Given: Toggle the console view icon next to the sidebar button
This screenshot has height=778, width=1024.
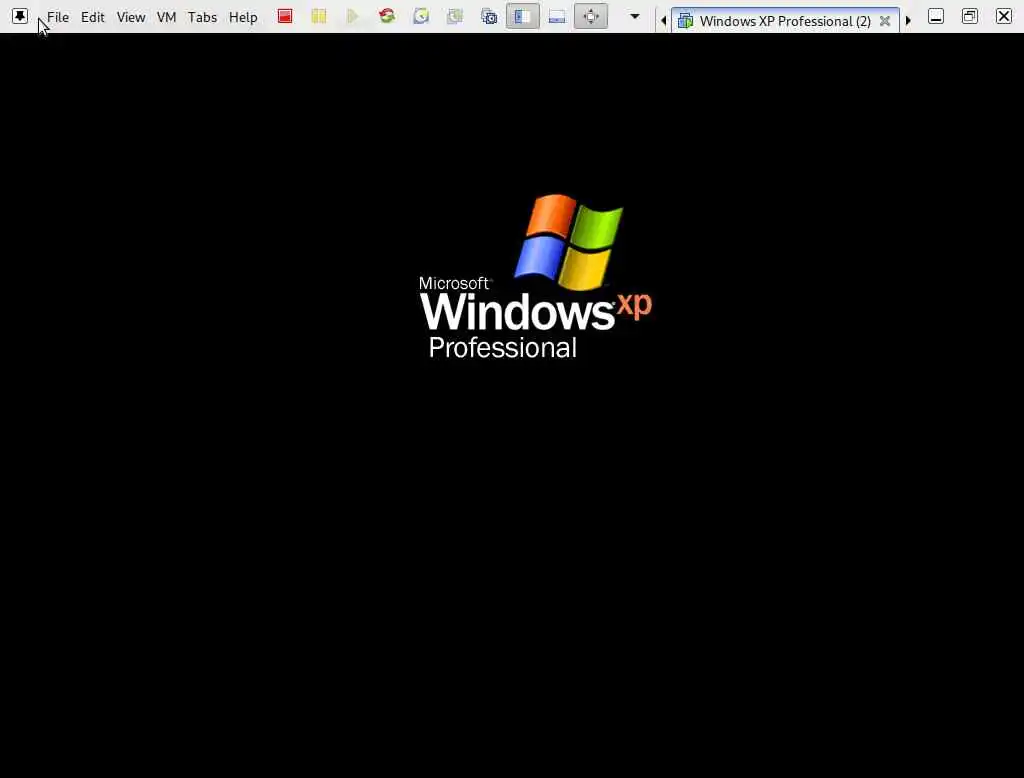Looking at the screenshot, I should tap(557, 16).
